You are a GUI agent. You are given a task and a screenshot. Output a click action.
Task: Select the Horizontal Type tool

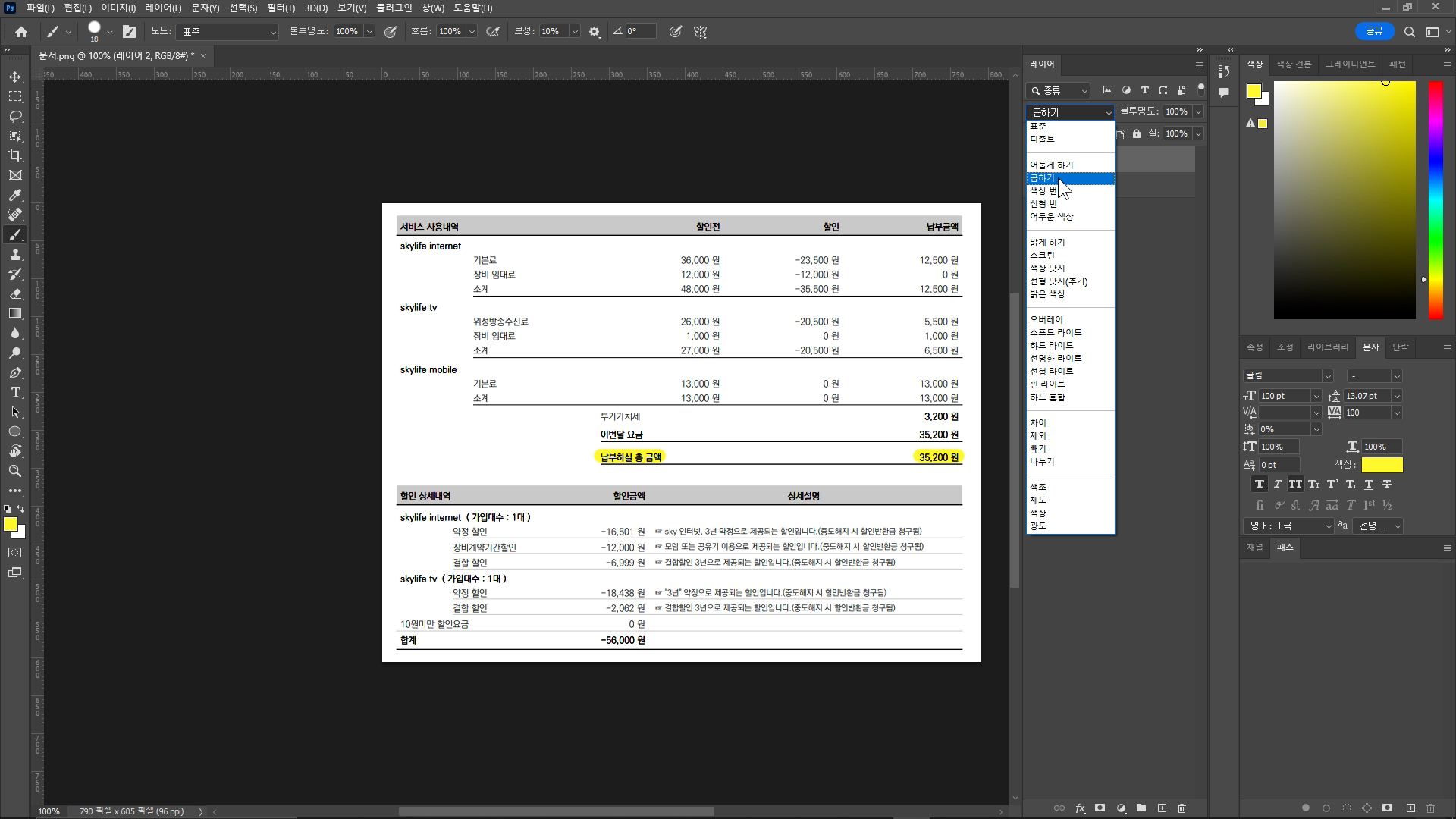tap(15, 392)
